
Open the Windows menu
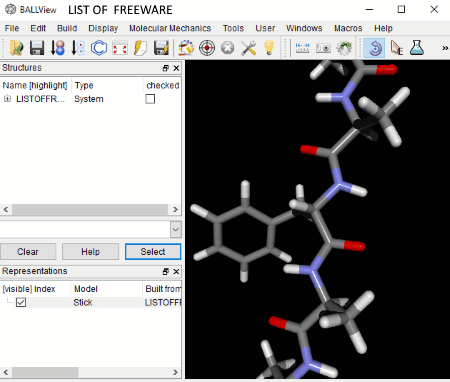304,28
